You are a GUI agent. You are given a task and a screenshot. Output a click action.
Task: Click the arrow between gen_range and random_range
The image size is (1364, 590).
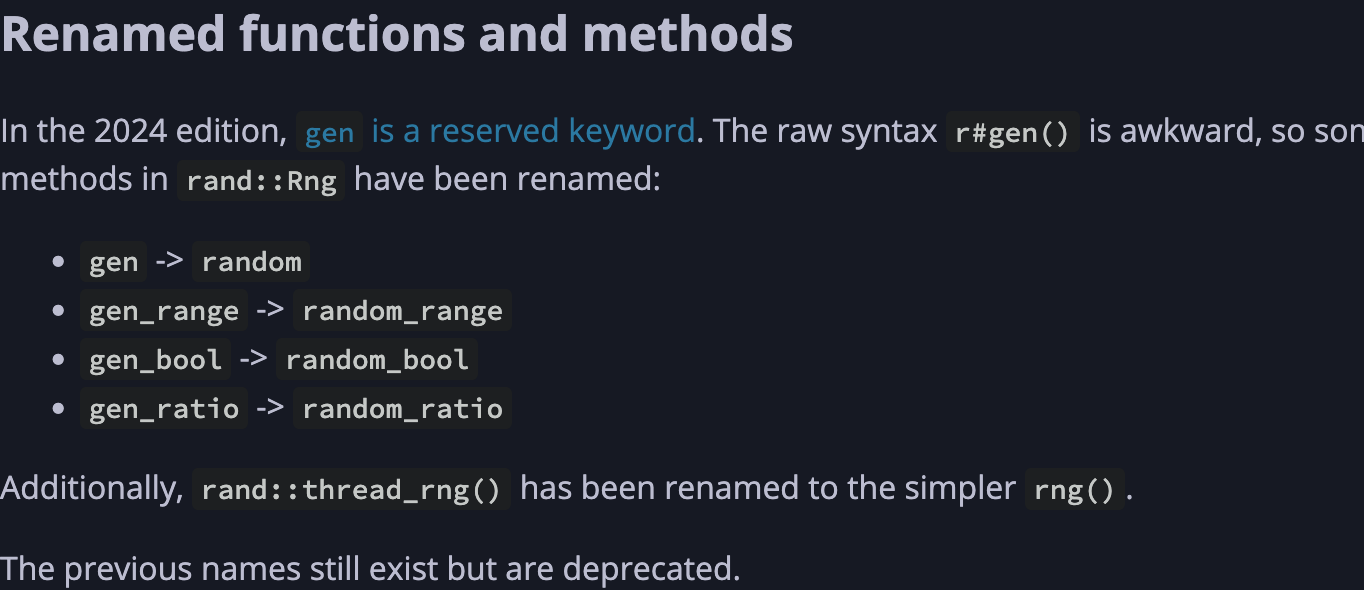coord(270,311)
